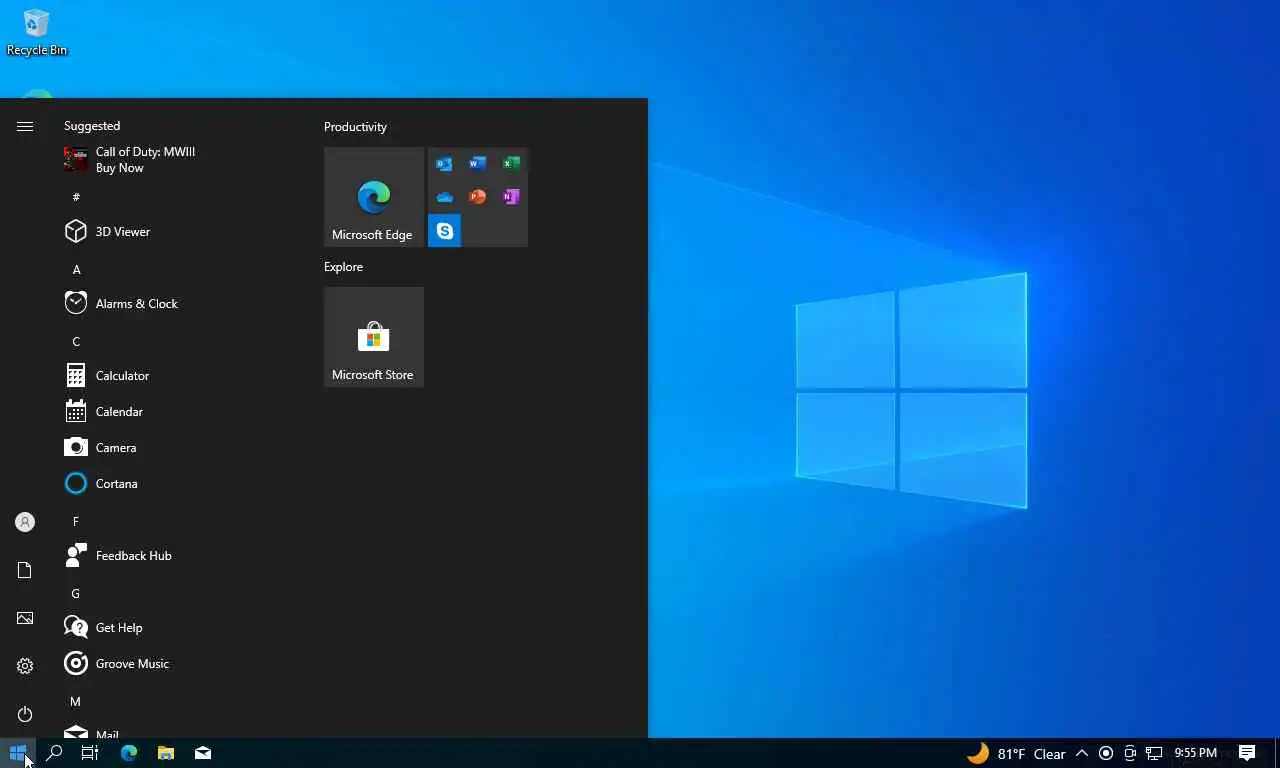Image resolution: width=1280 pixels, height=768 pixels.
Task: Launch 3D Viewer from app list
Action: (x=178, y=232)
